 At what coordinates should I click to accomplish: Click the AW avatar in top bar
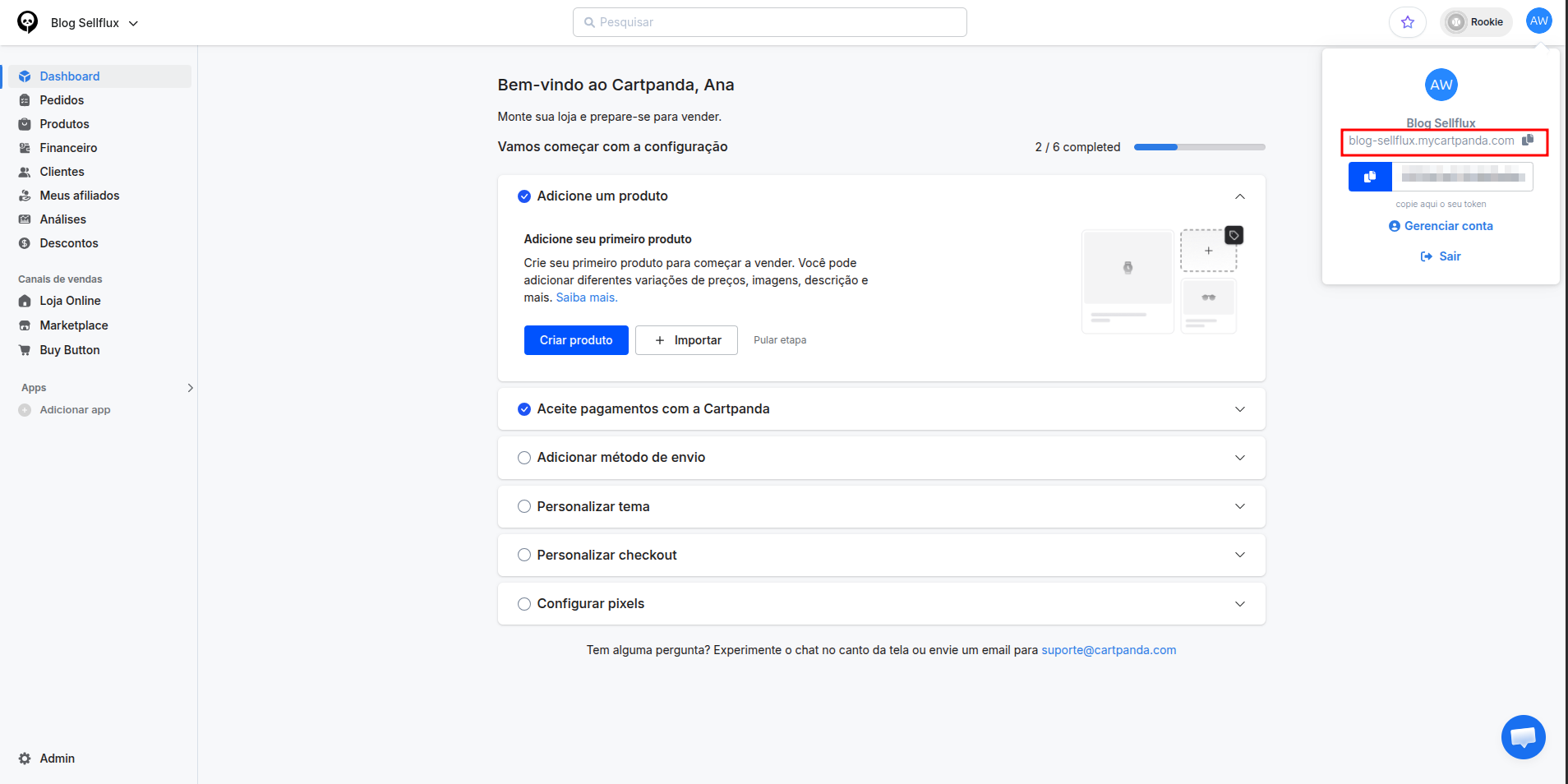pyautogui.click(x=1538, y=21)
